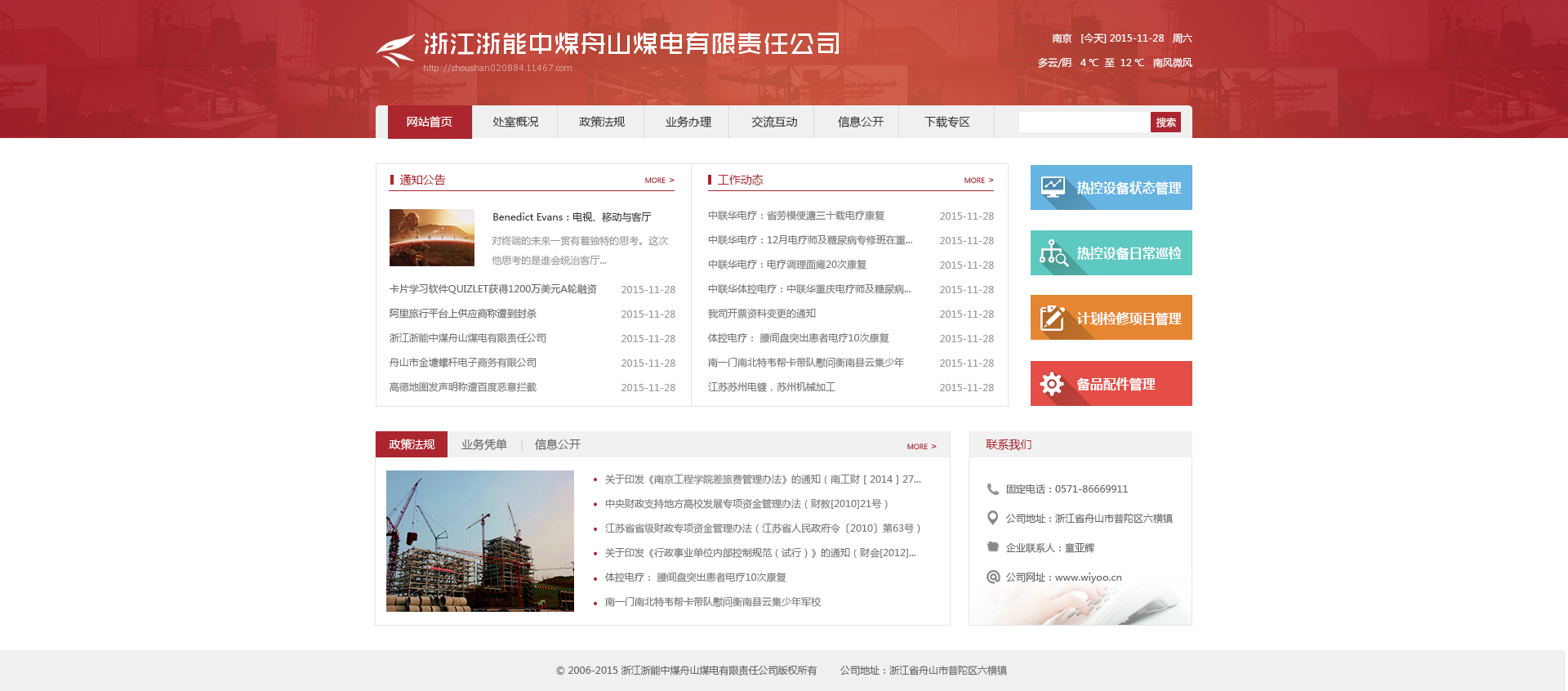Click the @ icon beside 公司网址
Screen dimensions: 1568x691
993,577
